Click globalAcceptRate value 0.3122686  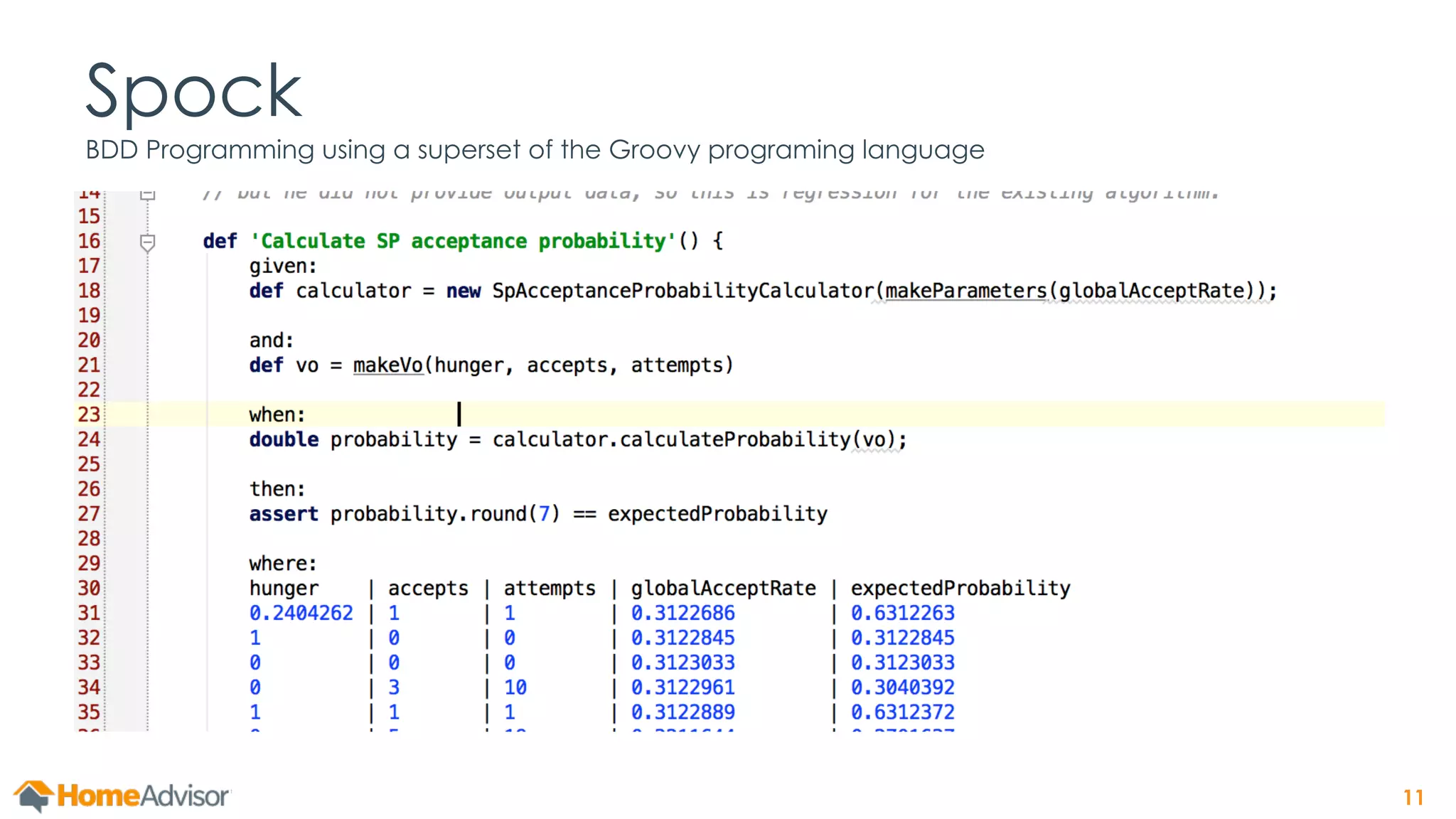(x=682, y=613)
